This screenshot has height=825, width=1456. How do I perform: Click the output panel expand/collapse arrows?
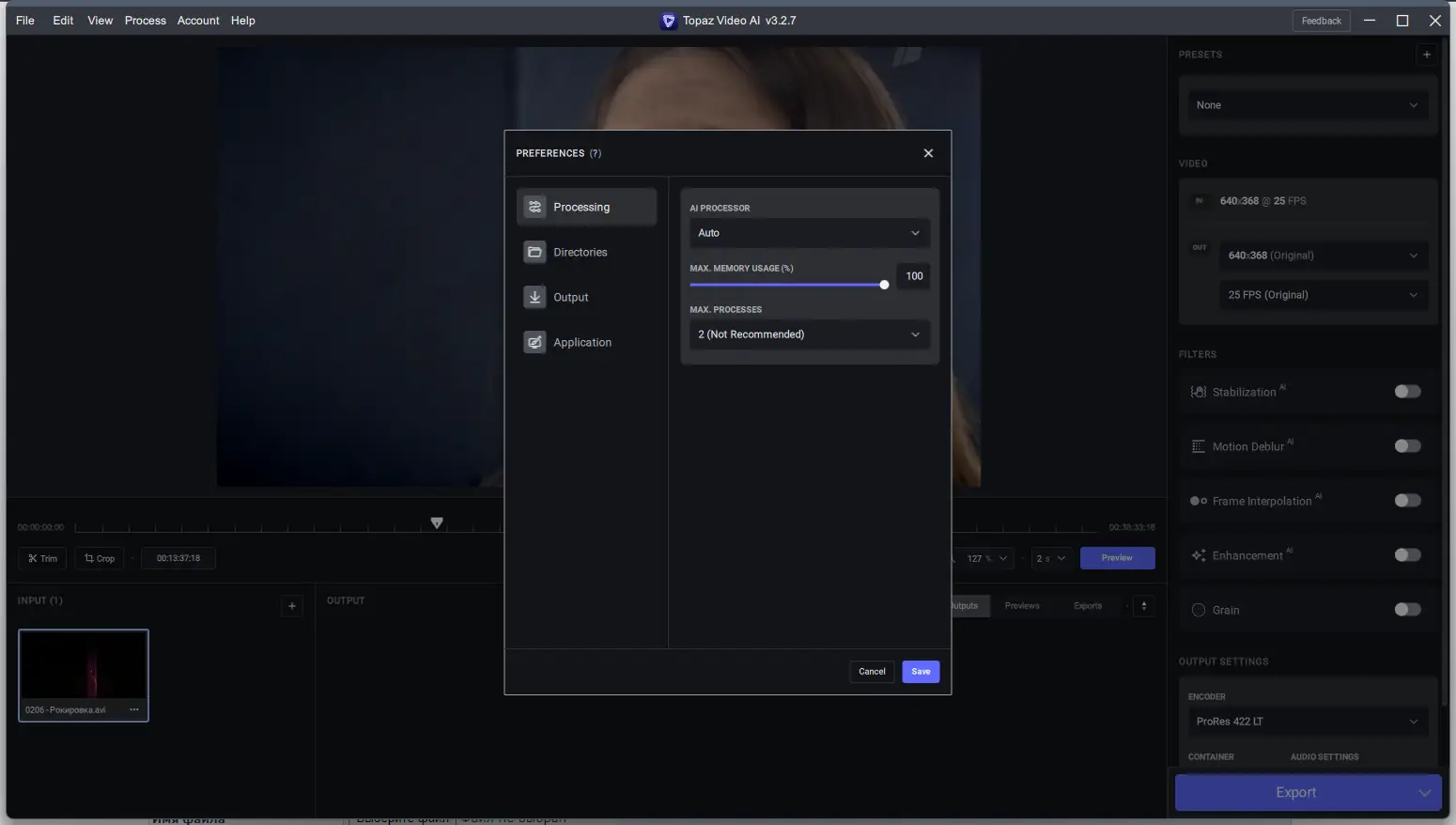coord(1144,606)
